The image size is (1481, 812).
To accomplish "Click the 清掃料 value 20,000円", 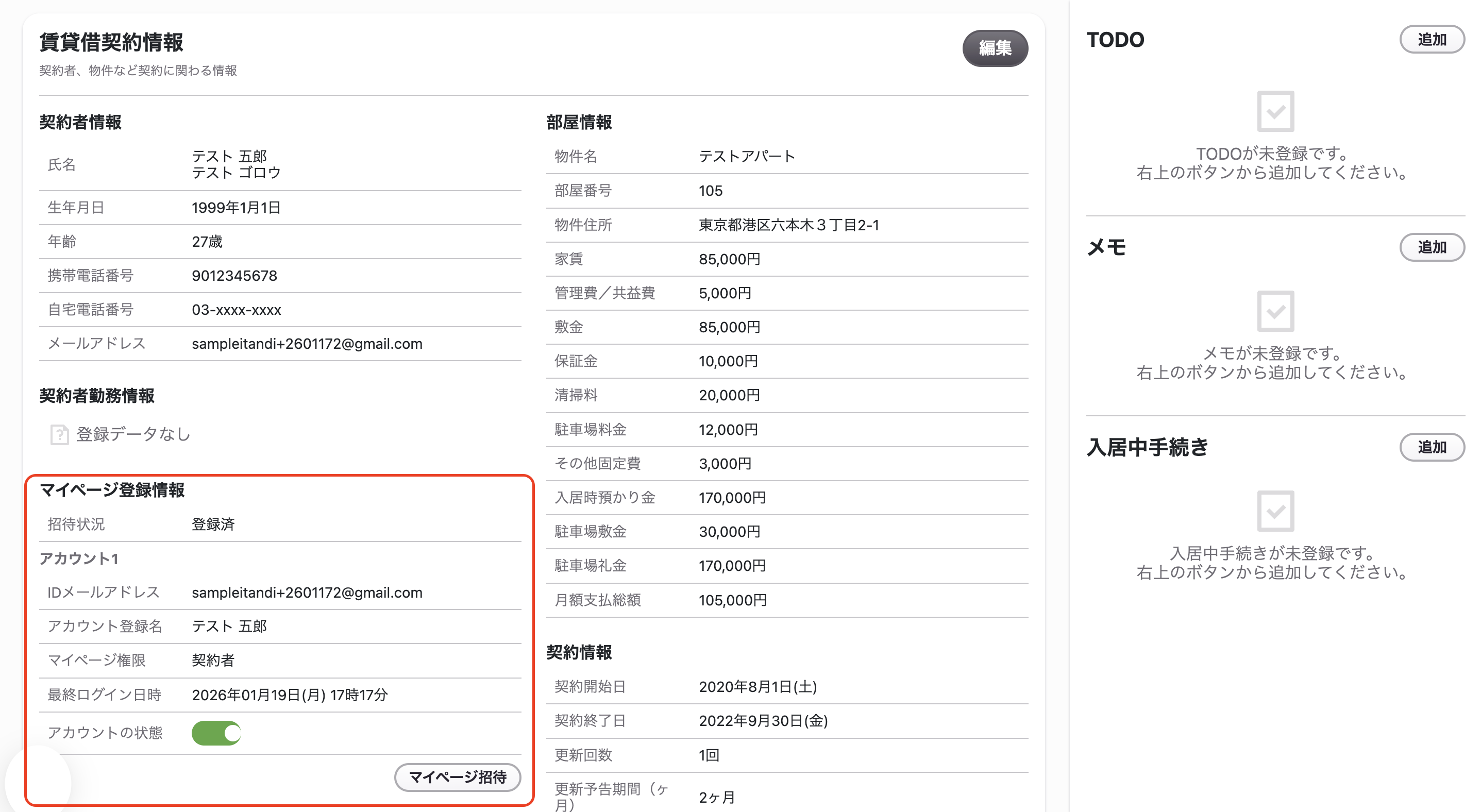I will pyautogui.click(x=730, y=395).
